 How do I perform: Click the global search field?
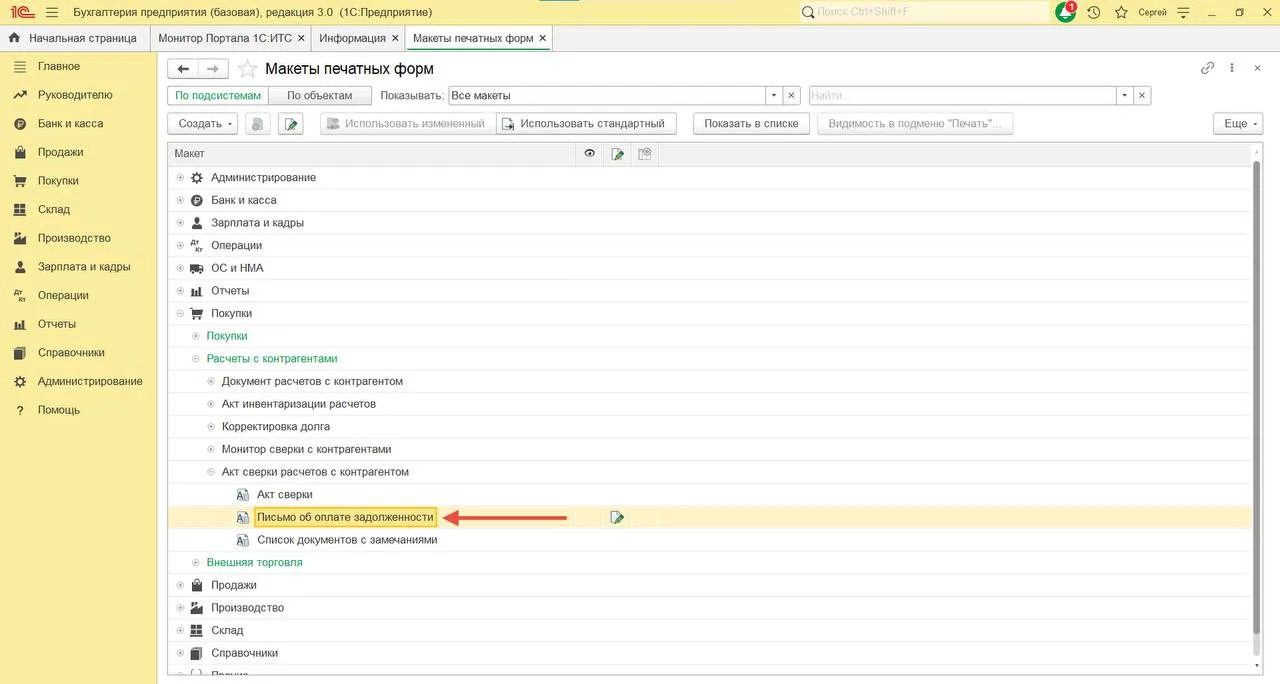pos(923,12)
